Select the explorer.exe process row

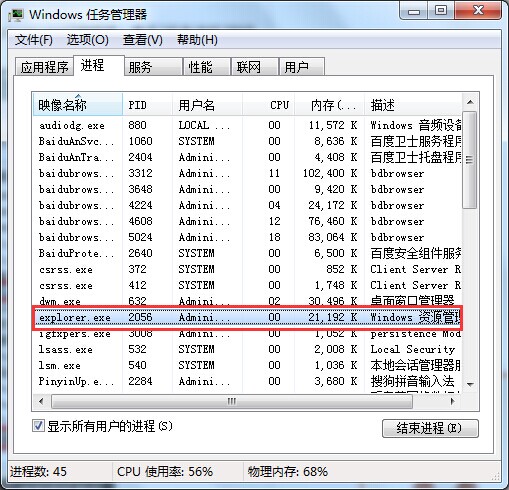(x=248, y=317)
